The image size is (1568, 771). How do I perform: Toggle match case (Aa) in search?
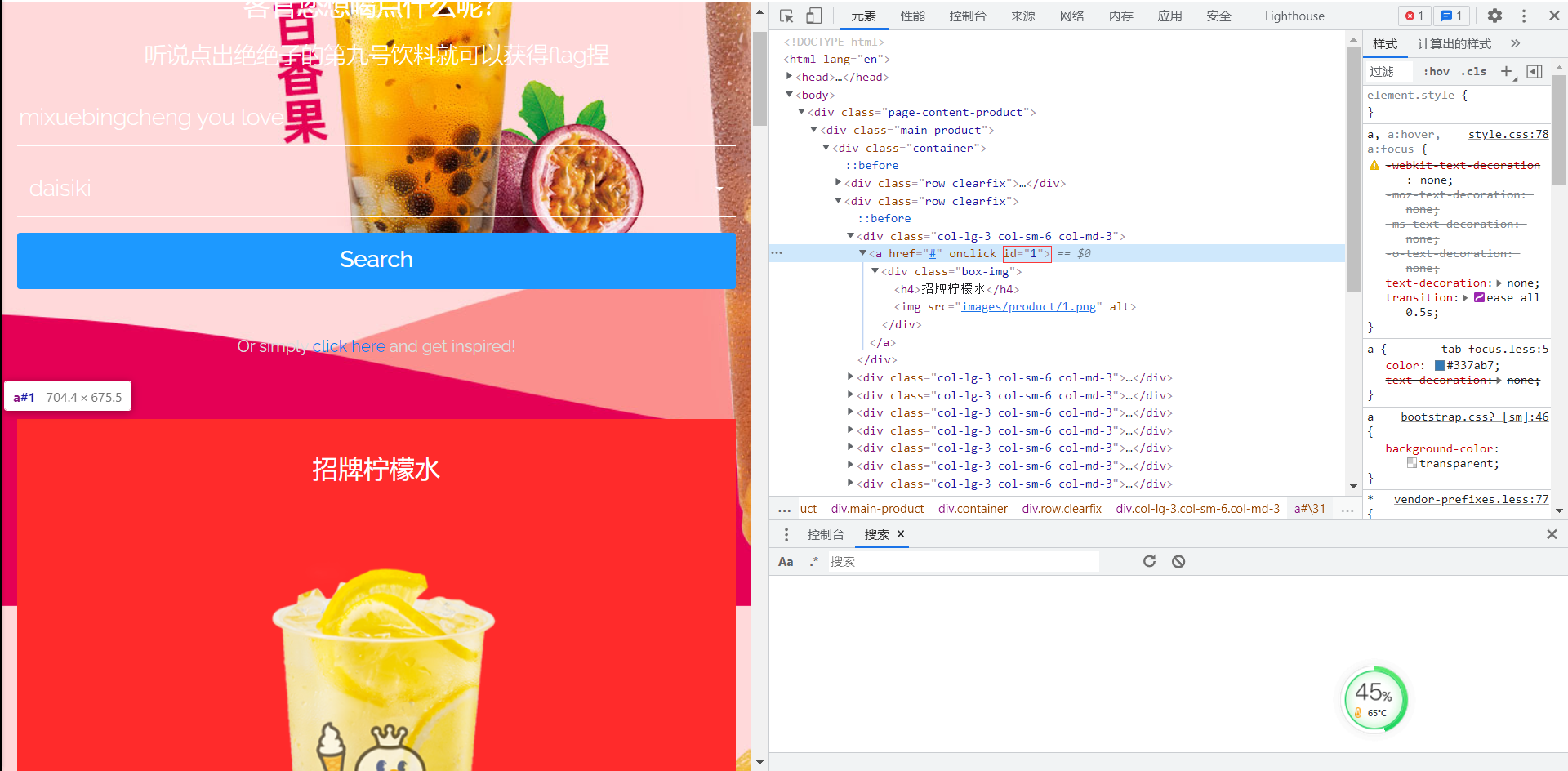pos(786,561)
